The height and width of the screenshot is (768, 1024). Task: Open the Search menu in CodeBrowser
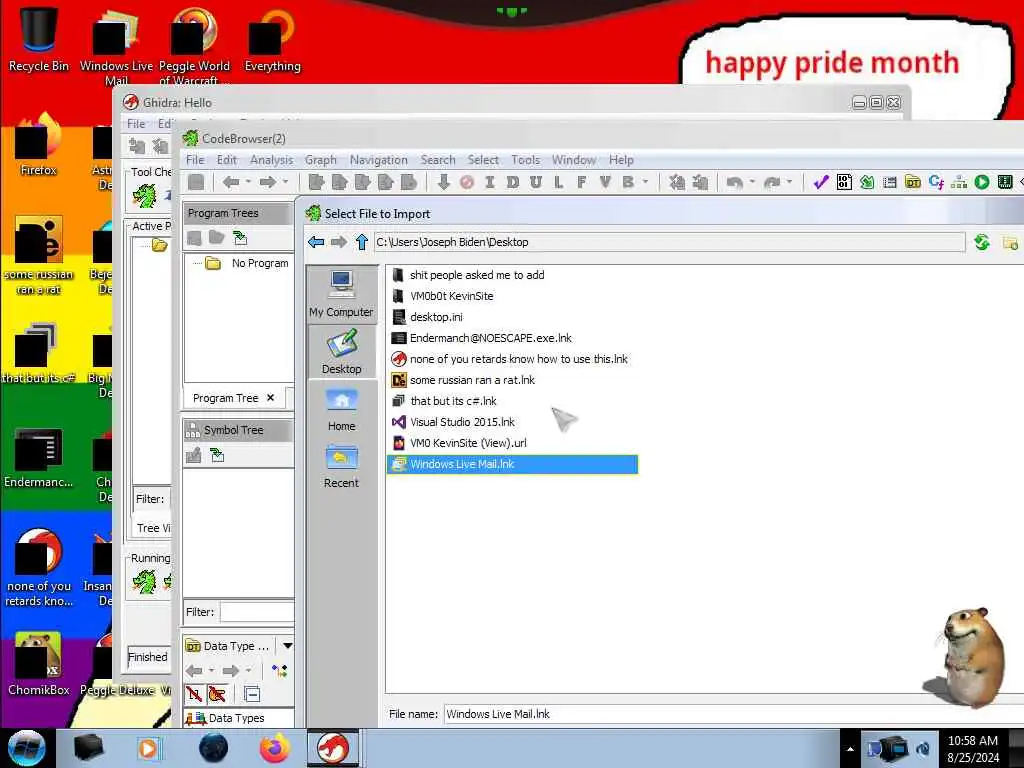438,160
